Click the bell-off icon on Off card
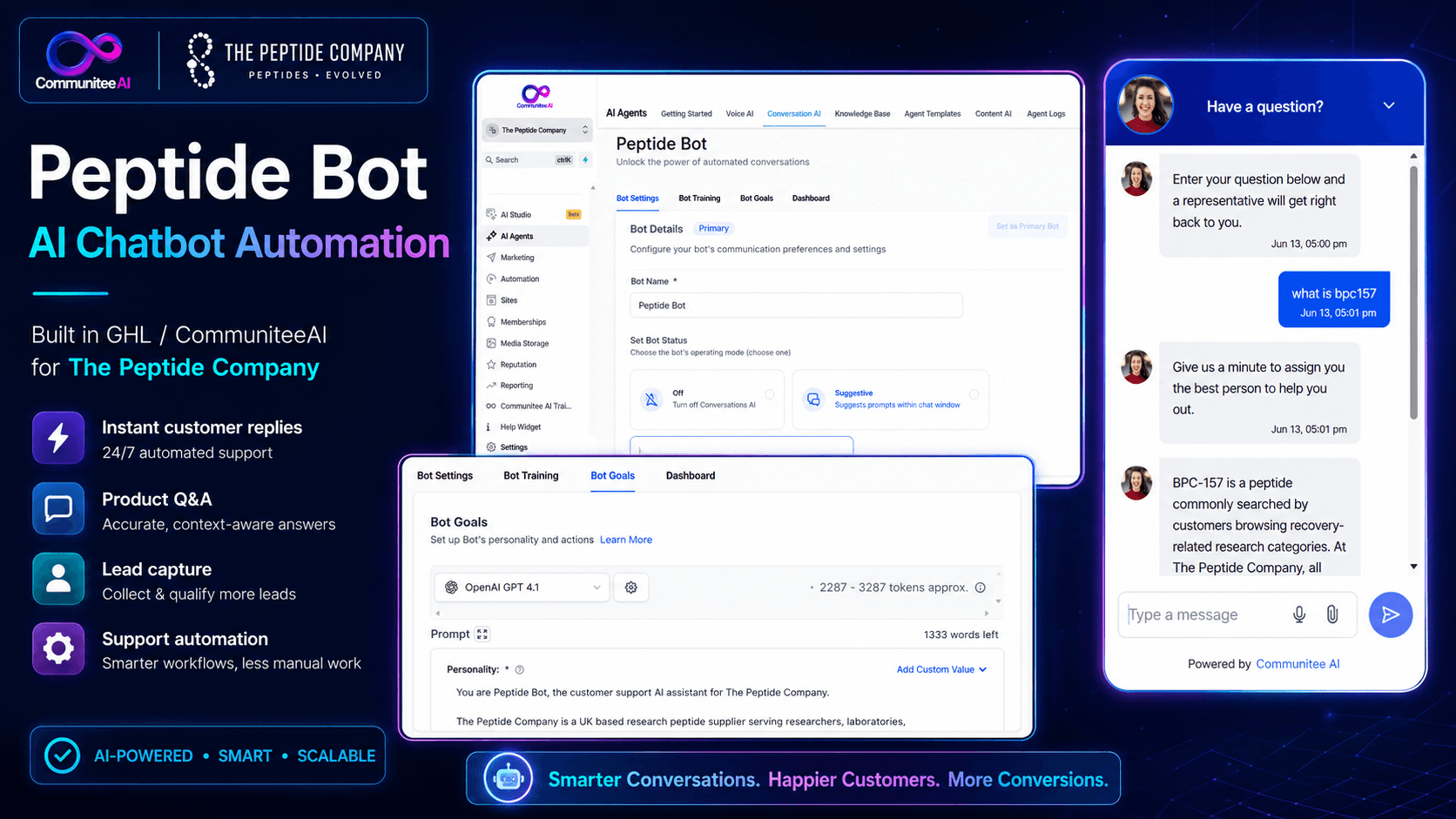This screenshot has height=819, width=1456. tap(651, 399)
